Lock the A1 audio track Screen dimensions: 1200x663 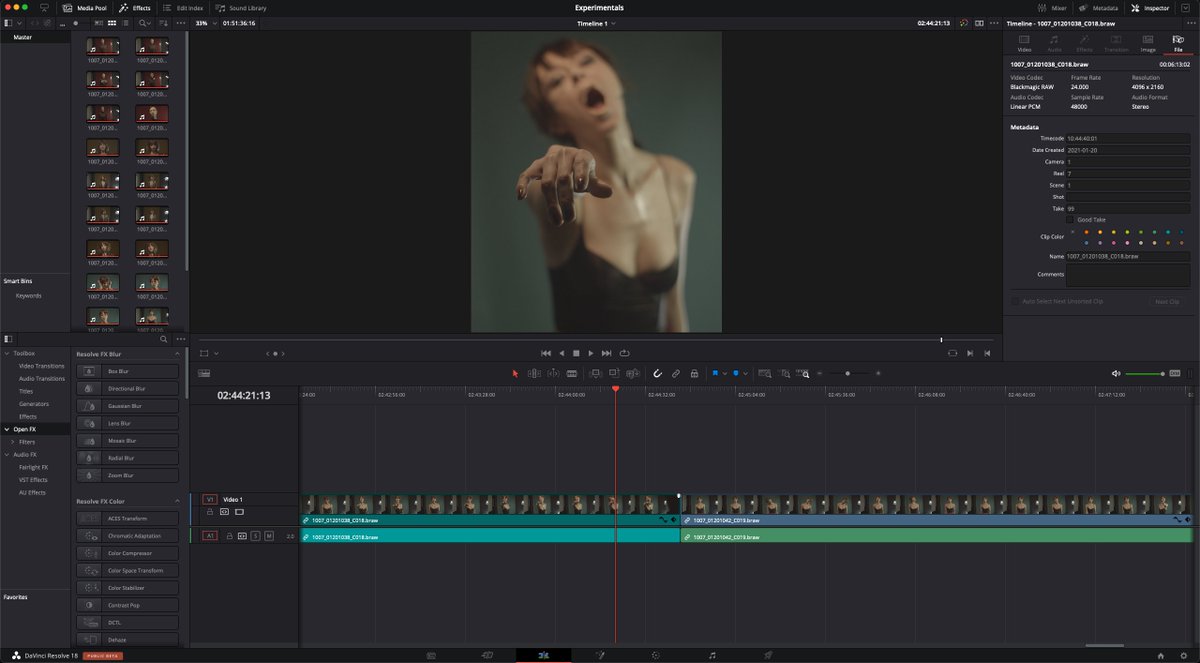[x=229, y=536]
